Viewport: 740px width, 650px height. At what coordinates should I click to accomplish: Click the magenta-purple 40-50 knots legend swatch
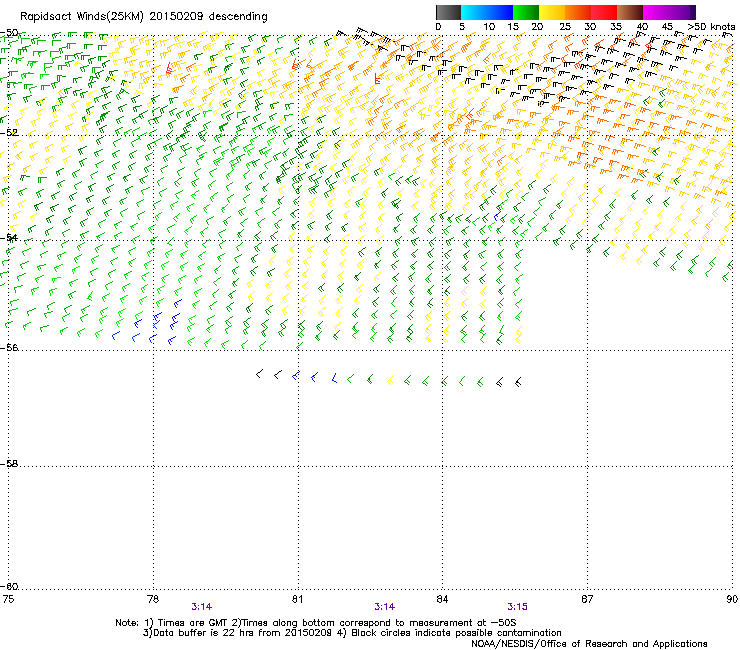click(669, 12)
